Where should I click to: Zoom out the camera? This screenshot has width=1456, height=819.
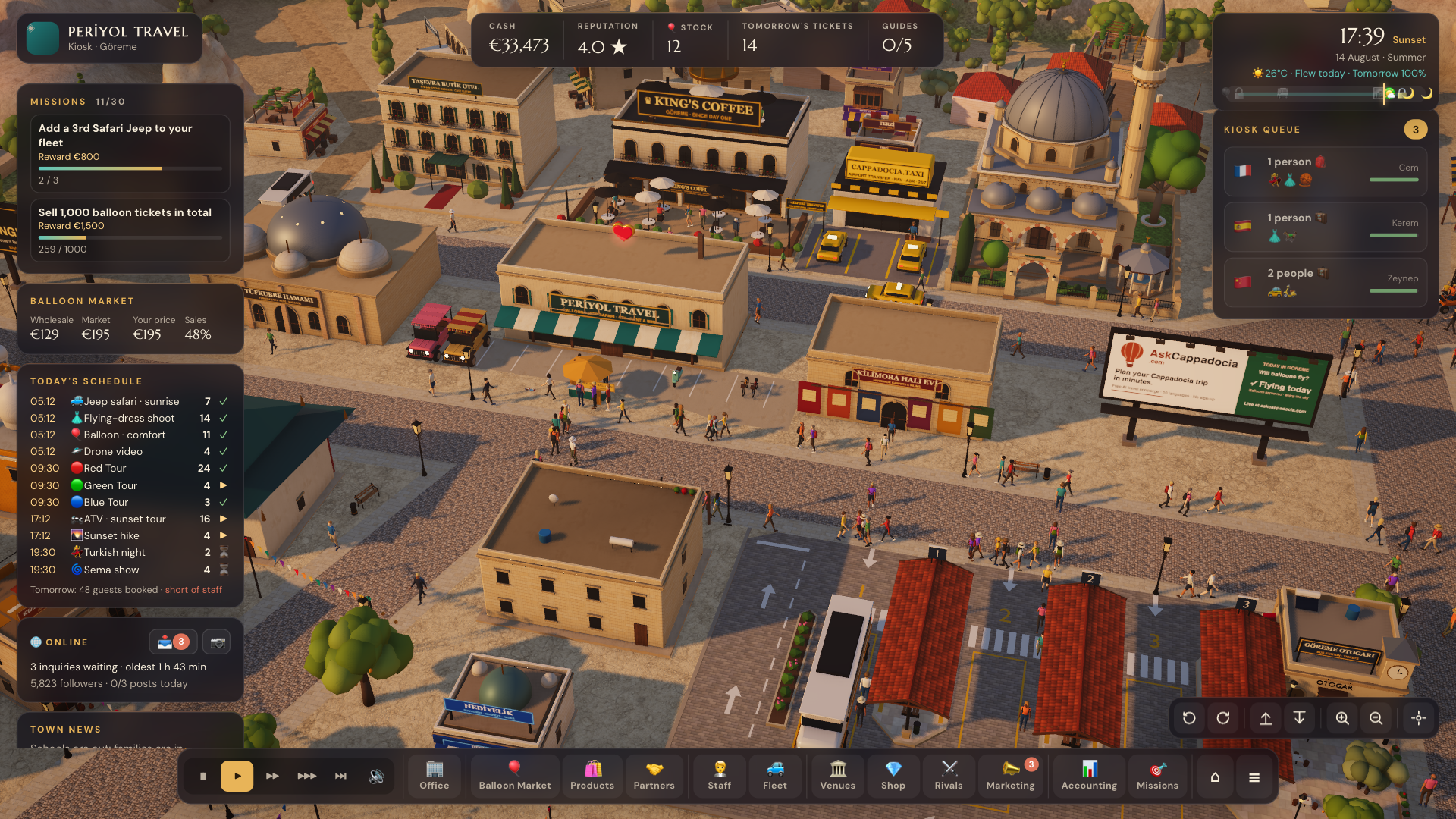(x=1376, y=718)
